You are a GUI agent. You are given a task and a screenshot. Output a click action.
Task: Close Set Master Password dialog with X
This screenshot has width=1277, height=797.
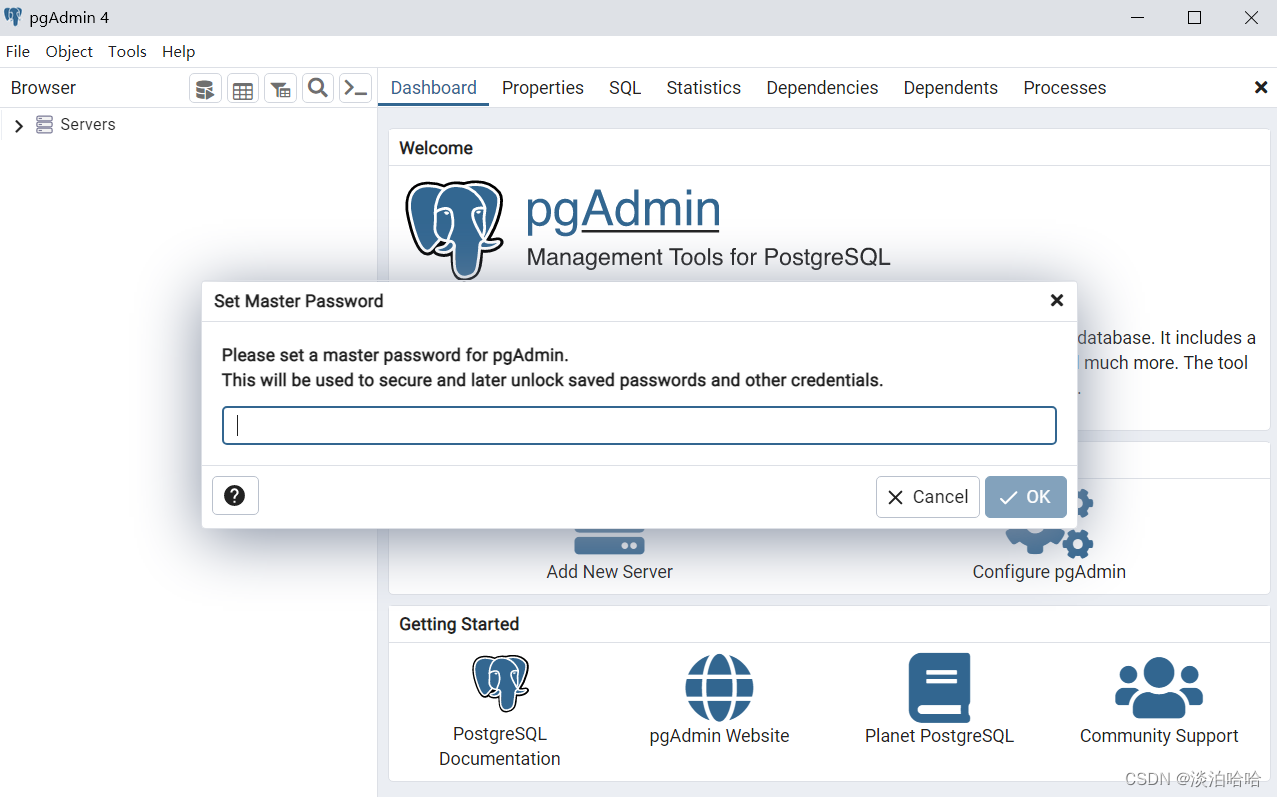(x=1056, y=300)
